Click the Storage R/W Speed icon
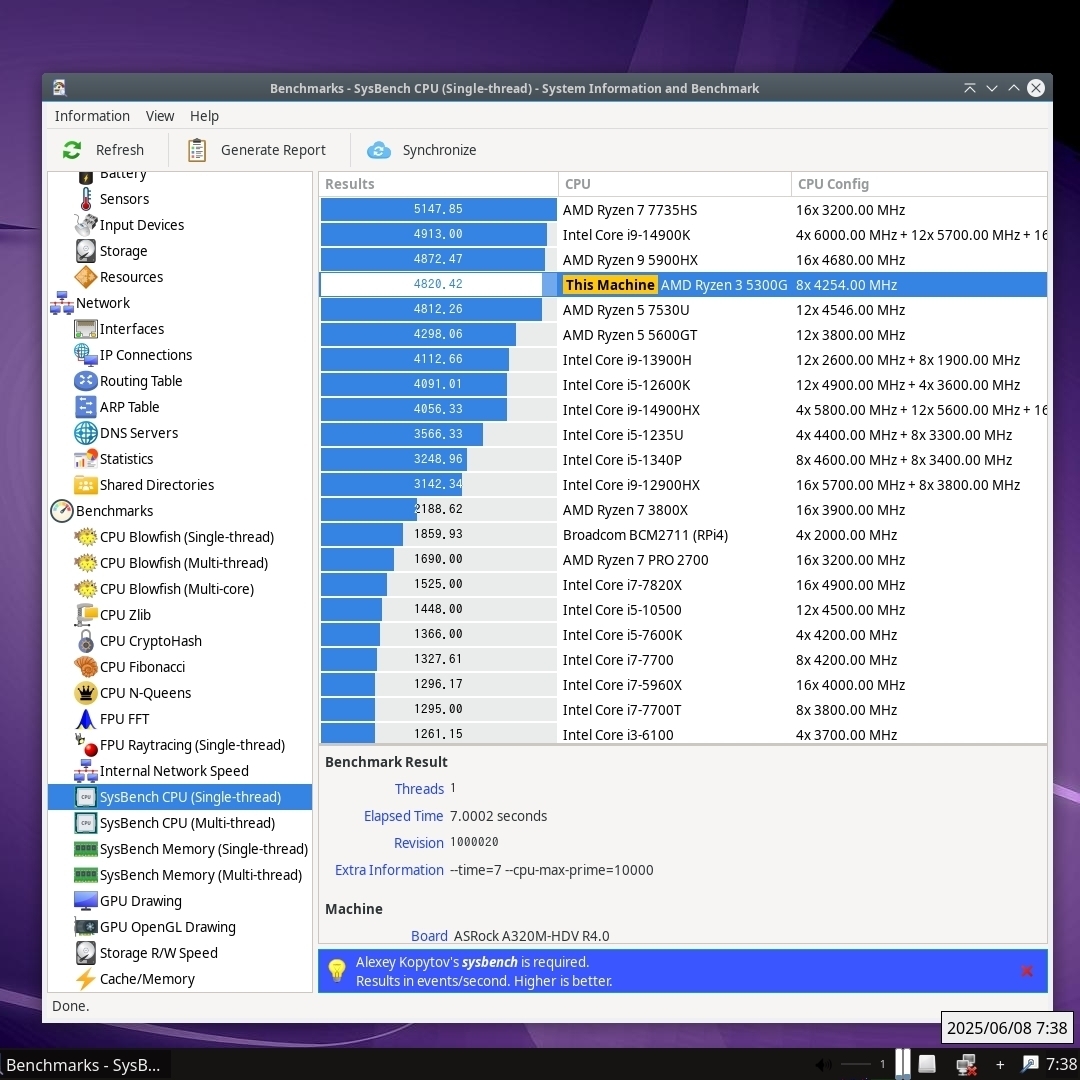Screen dimensions: 1080x1080 85,953
